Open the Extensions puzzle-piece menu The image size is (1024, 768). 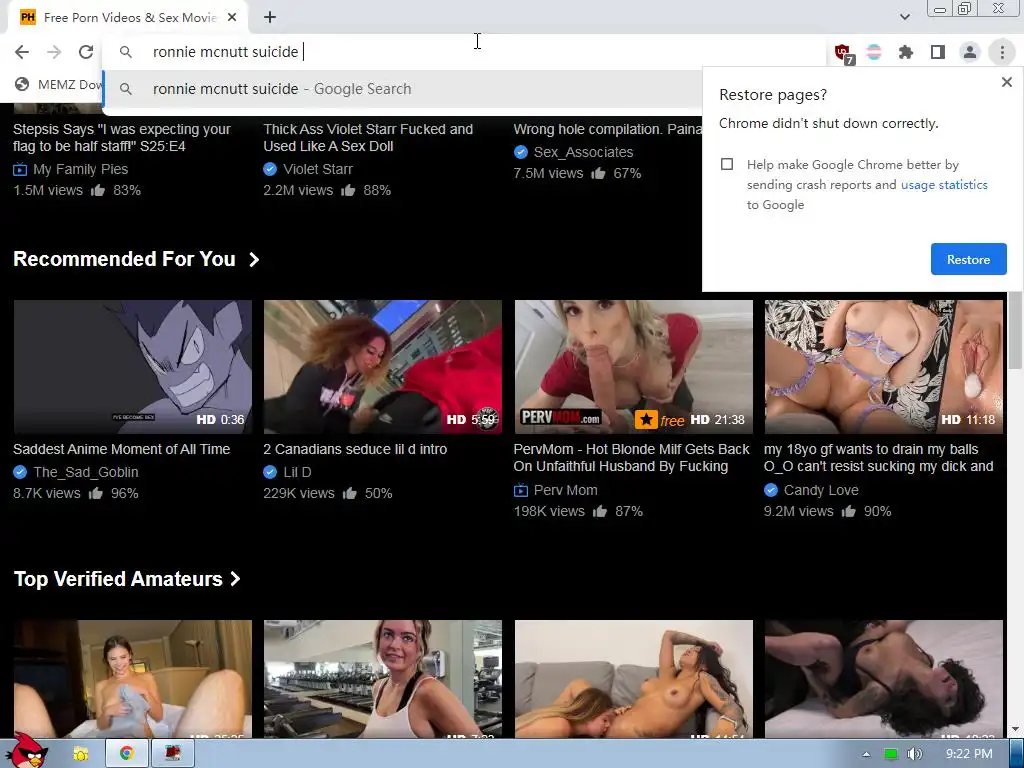(906, 52)
